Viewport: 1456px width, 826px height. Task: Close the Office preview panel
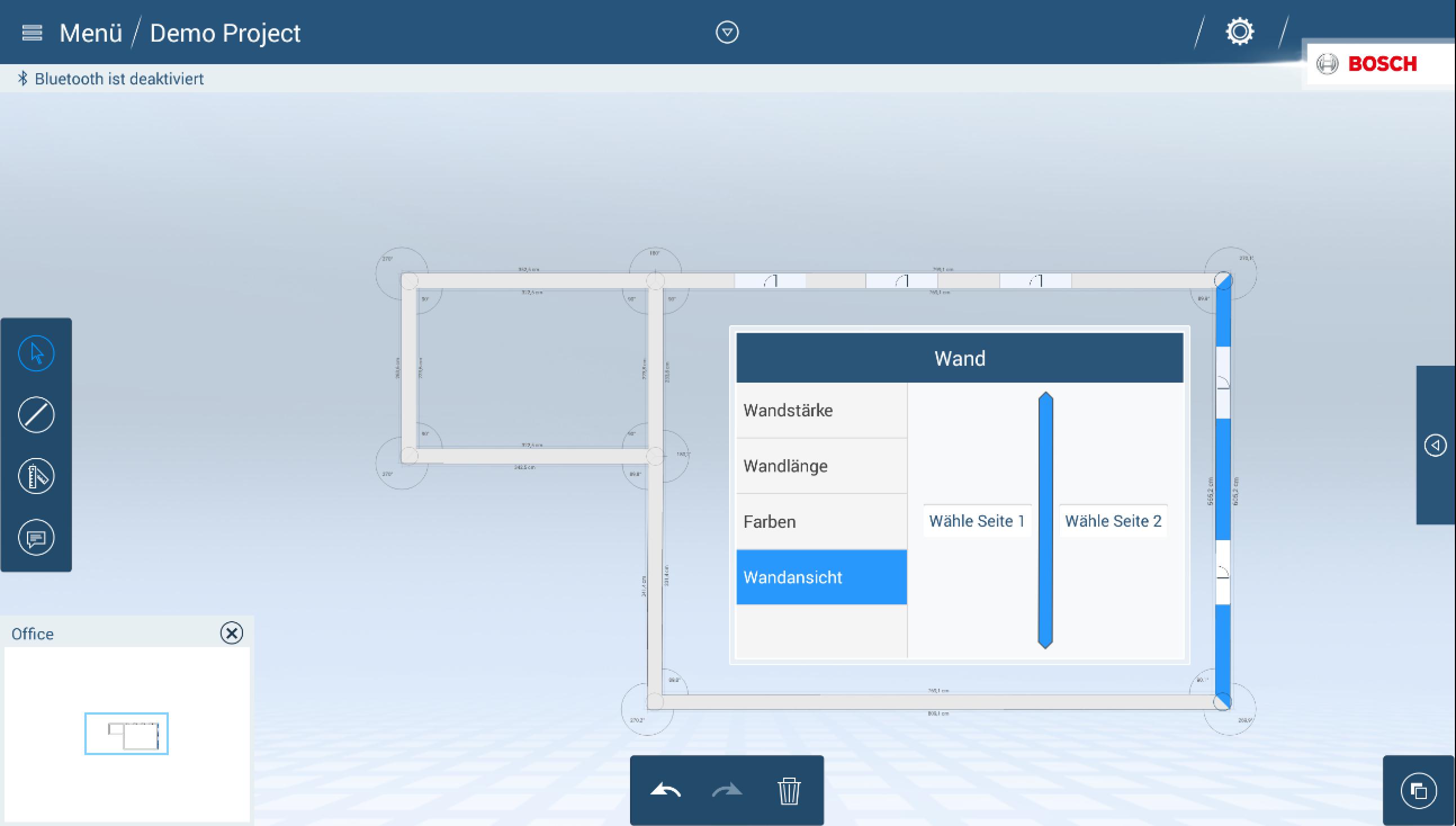[231, 632]
